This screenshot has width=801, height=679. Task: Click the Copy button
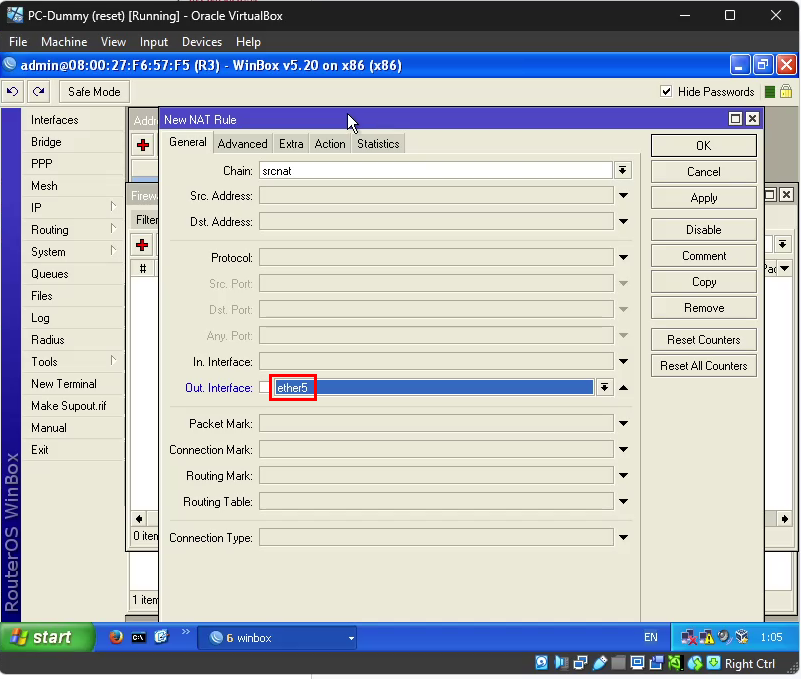point(703,282)
